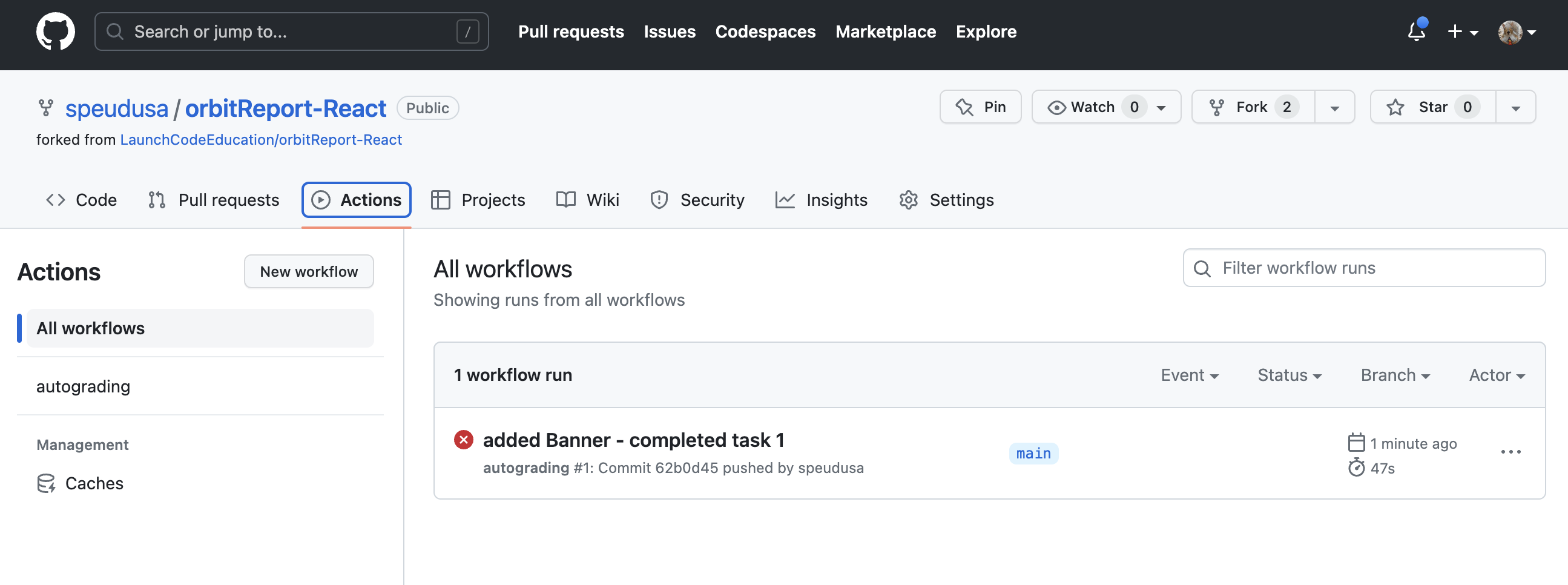
Task: Click the New workflow button
Action: click(x=309, y=271)
